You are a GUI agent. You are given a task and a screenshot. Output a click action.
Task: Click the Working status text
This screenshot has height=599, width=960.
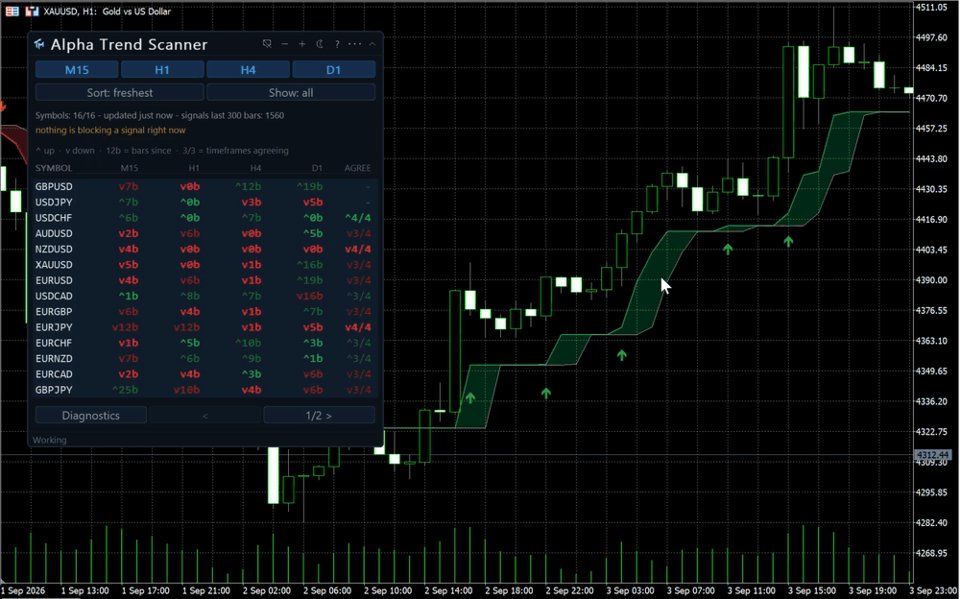[49, 440]
